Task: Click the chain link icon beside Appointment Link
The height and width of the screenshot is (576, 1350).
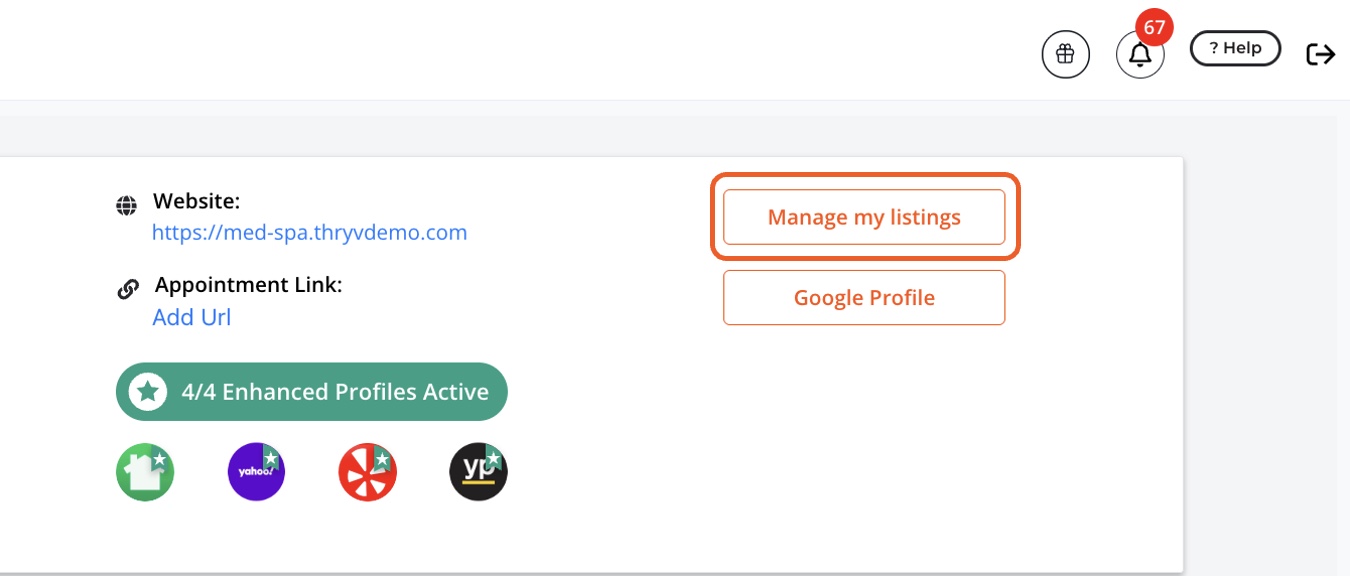Action: 127,289
